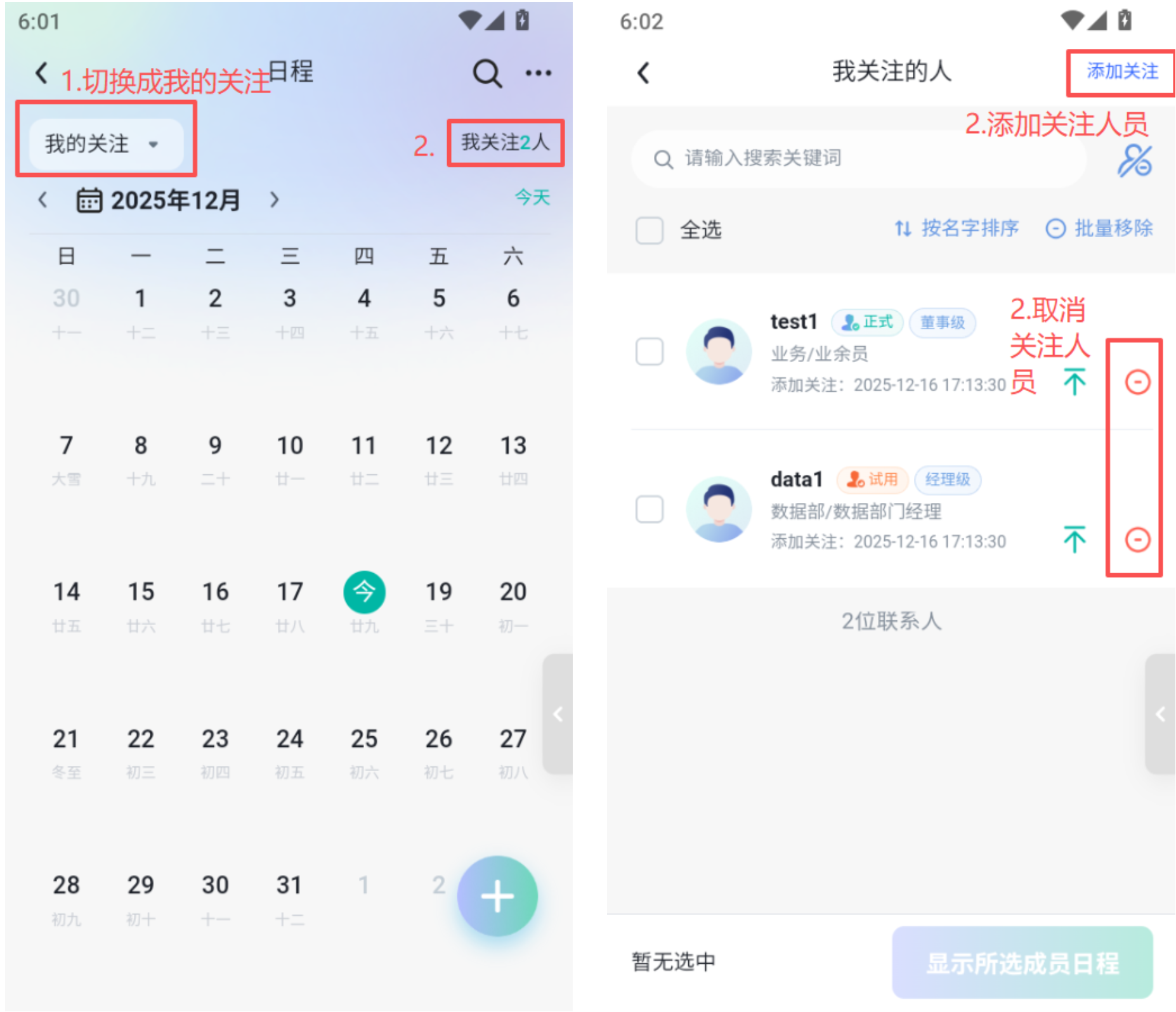The height and width of the screenshot is (1012, 1176).
Task: Tick the checkbox for data1
Action: click(x=650, y=509)
